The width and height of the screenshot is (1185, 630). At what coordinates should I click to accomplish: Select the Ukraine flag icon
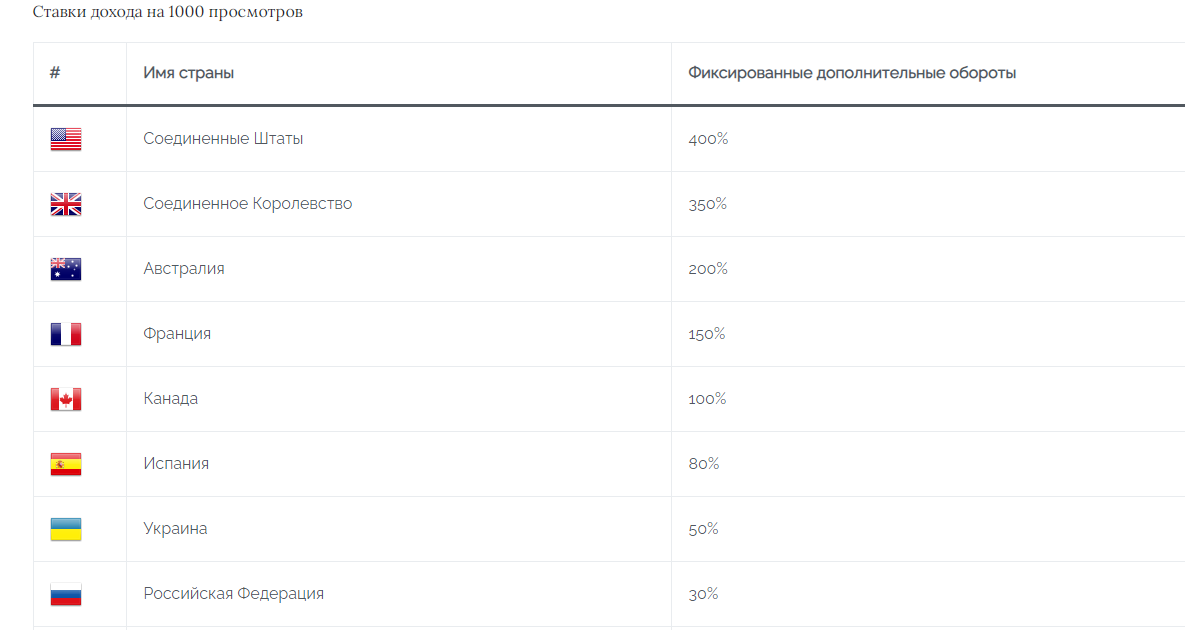[66, 529]
